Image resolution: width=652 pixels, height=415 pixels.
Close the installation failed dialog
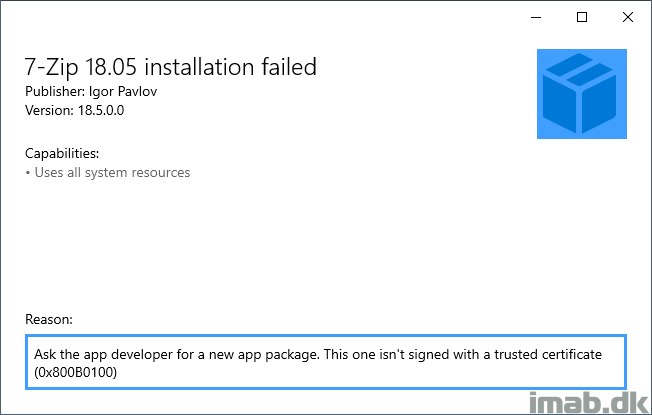click(627, 17)
